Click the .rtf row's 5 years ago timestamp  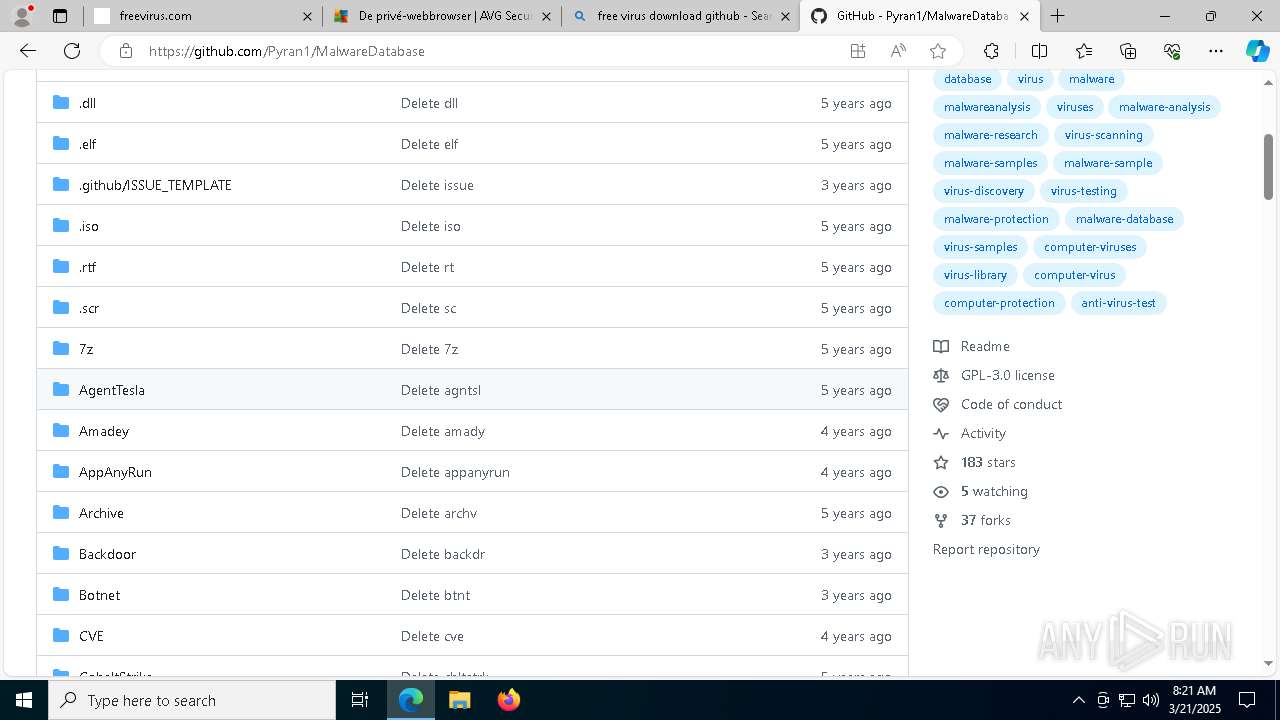click(x=856, y=267)
